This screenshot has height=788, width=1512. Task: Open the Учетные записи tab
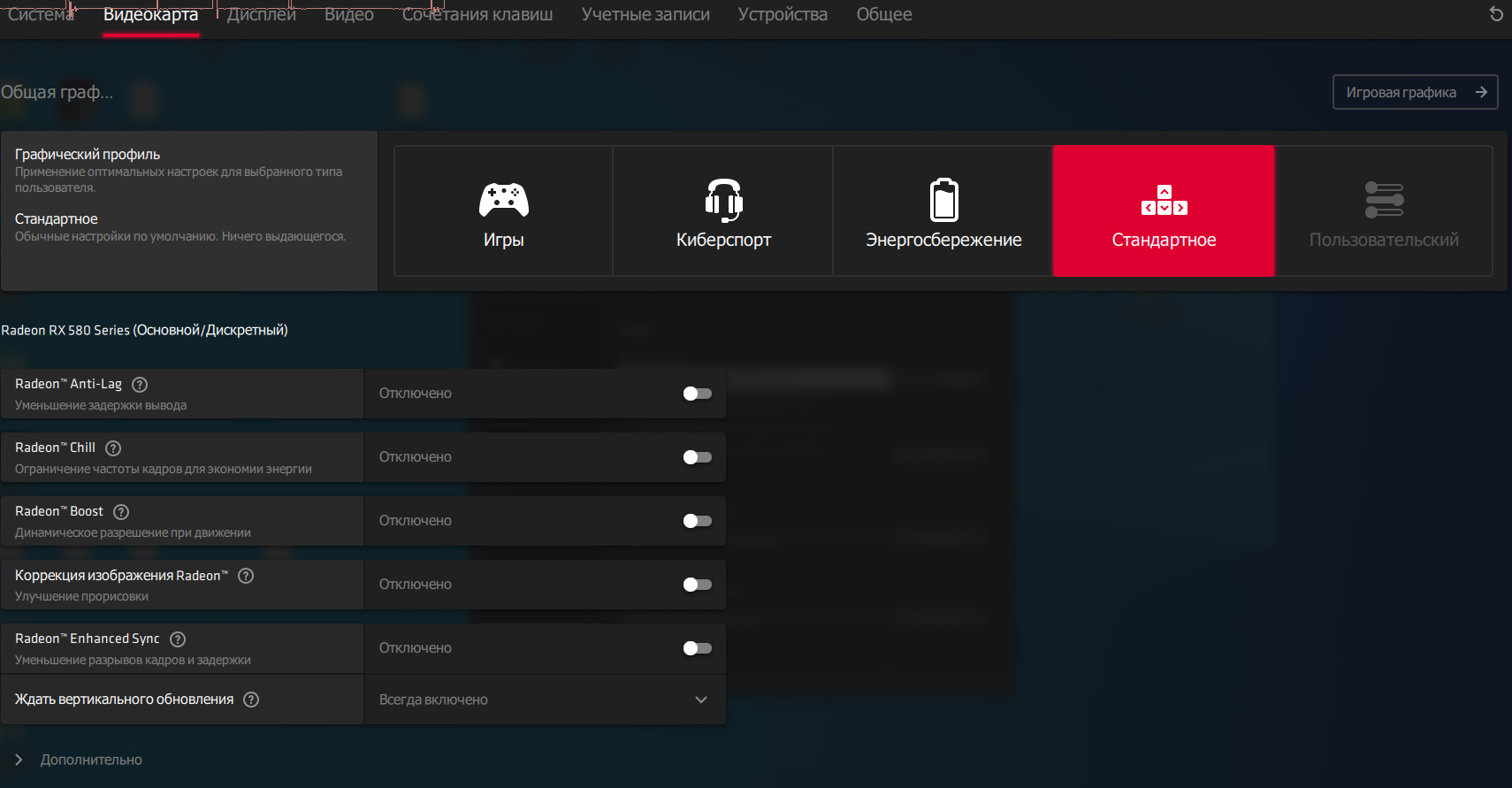[645, 14]
